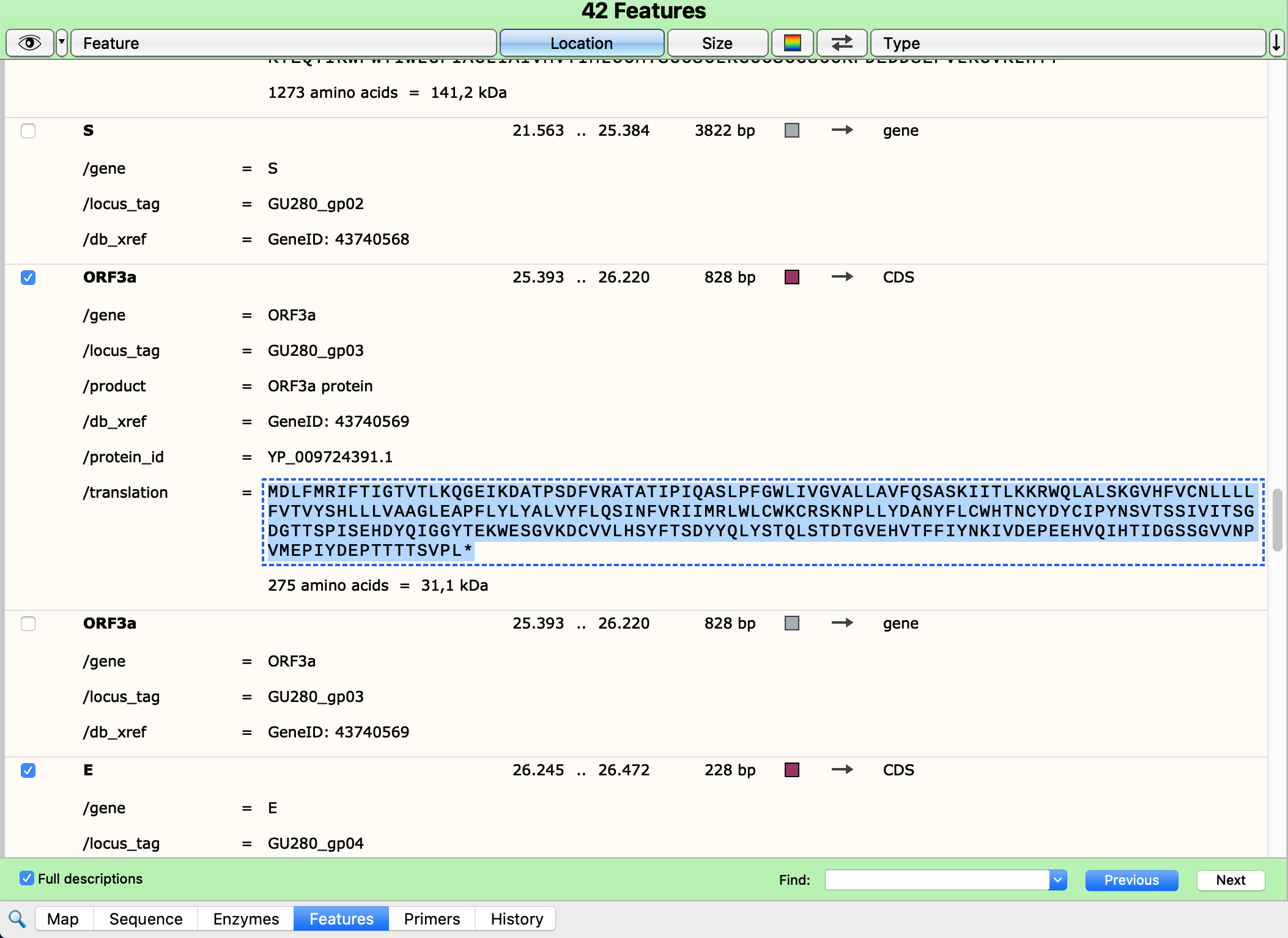Click the rainbow color column header
Screen dimensions: 1288x938
tap(792, 43)
